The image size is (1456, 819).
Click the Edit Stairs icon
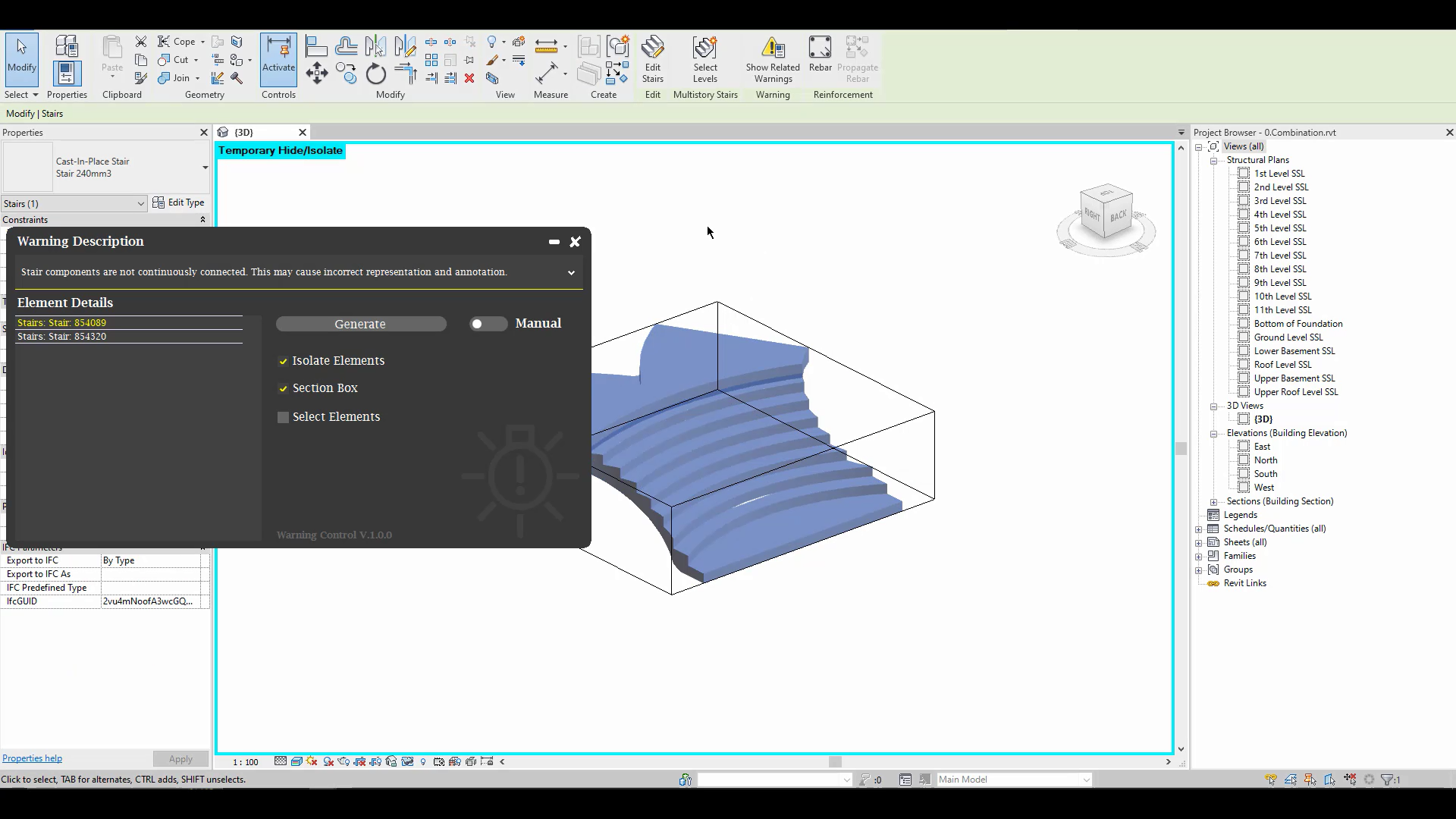pyautogui.click(x=652, y=49)
